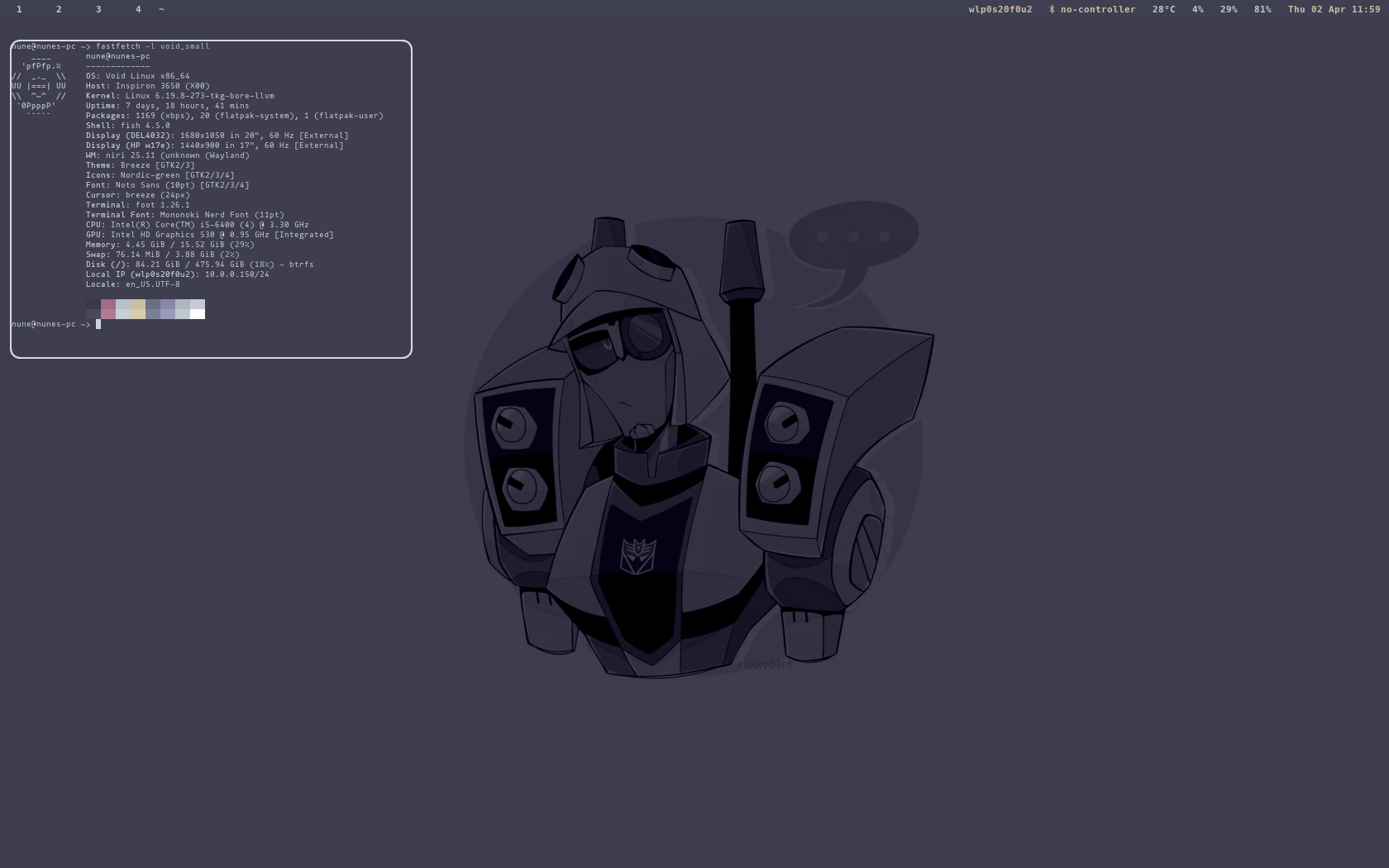Viewport: 1389px width, 868px height.
Task: Click the 29% indicator in the status bar
Action: [x=1229, y=9]
